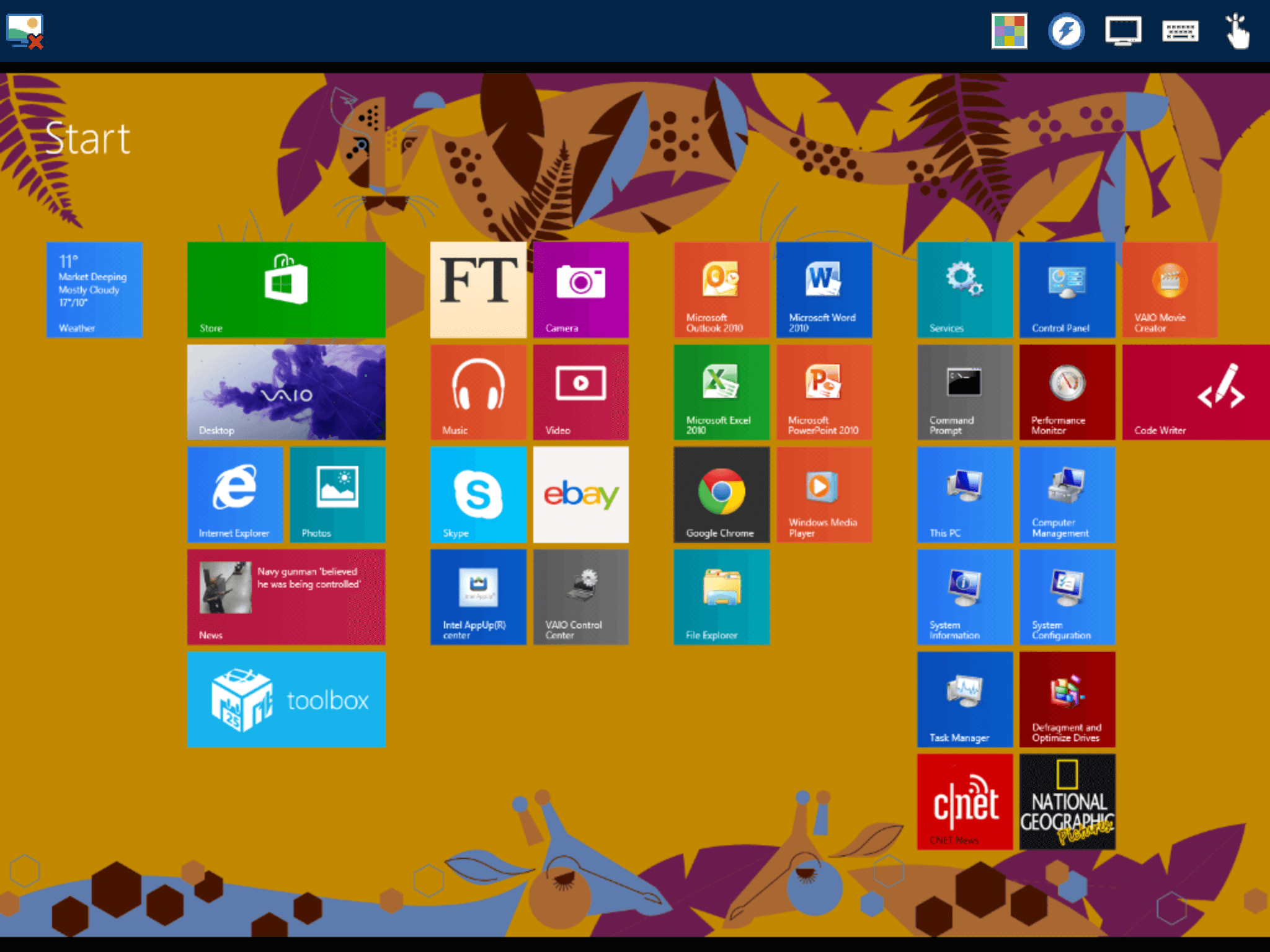
Task: Launch Internet Explorer tile
Action: 235,495
